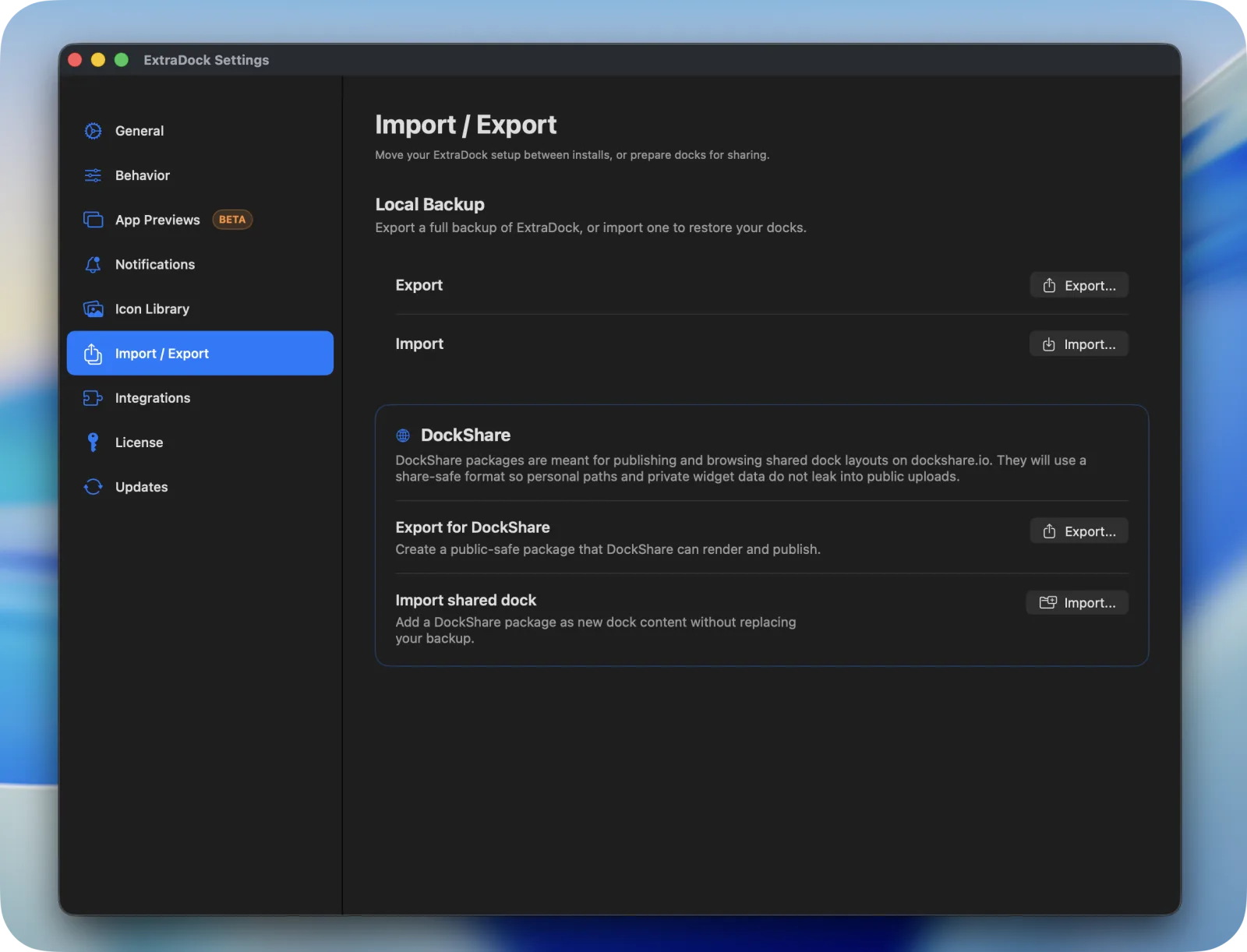The width and height of the screenshot is (1247, 952).
Task: Click the License key icon
Action: (93, 443)
